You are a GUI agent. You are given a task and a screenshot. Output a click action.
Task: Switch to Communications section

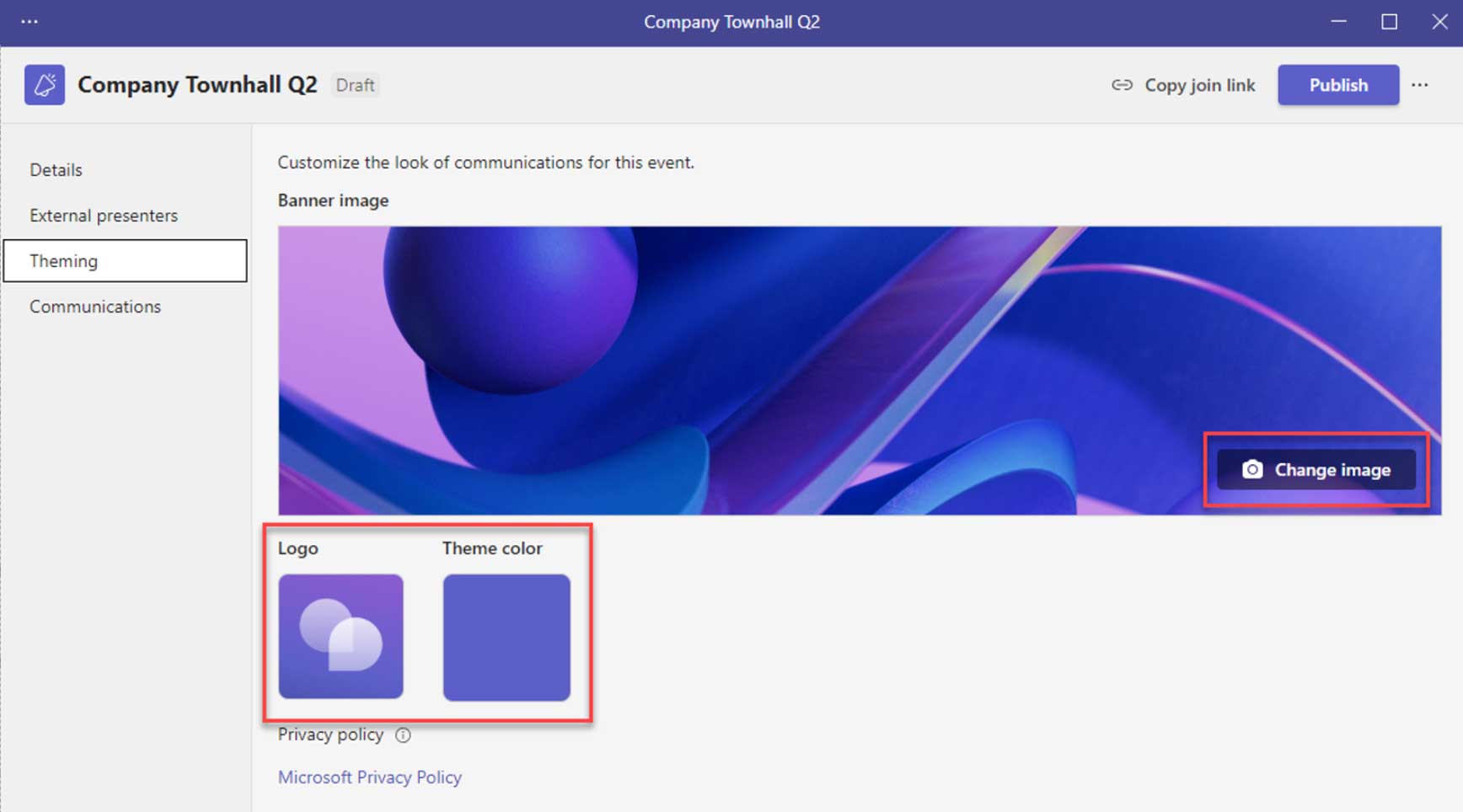pos(125,307)
